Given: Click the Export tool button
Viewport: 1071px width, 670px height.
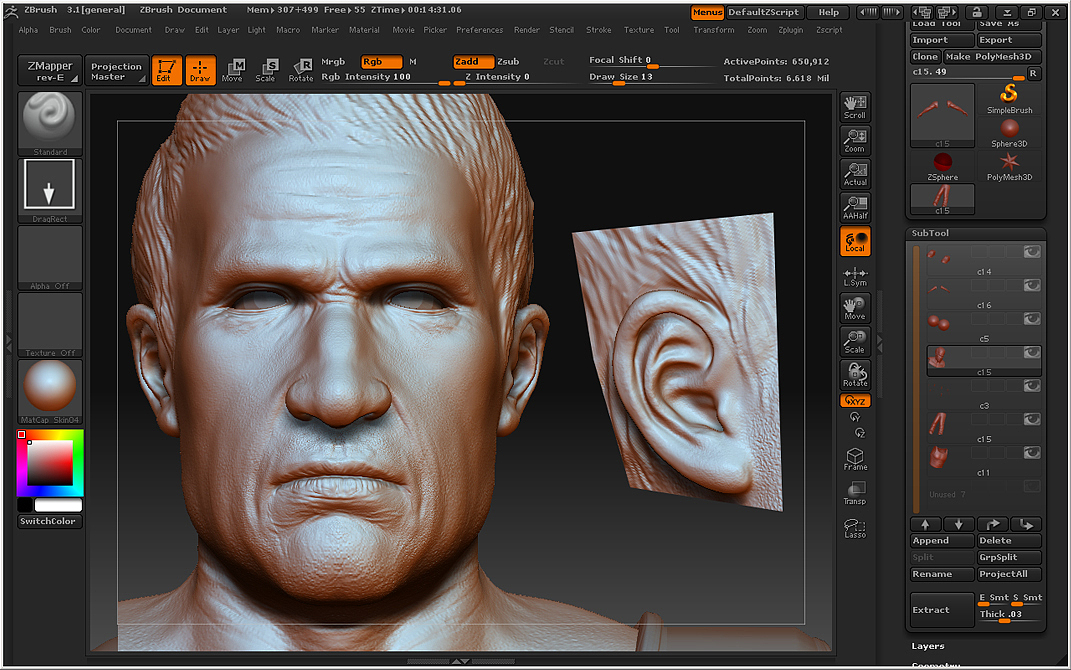Looking at the screenshot, I should point(1010,40).
